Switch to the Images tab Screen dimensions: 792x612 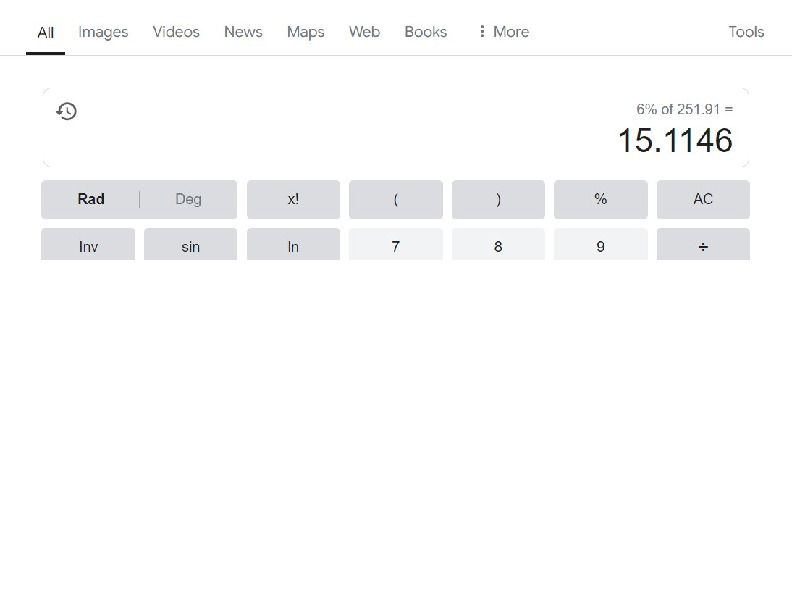(x=103, y=32)
